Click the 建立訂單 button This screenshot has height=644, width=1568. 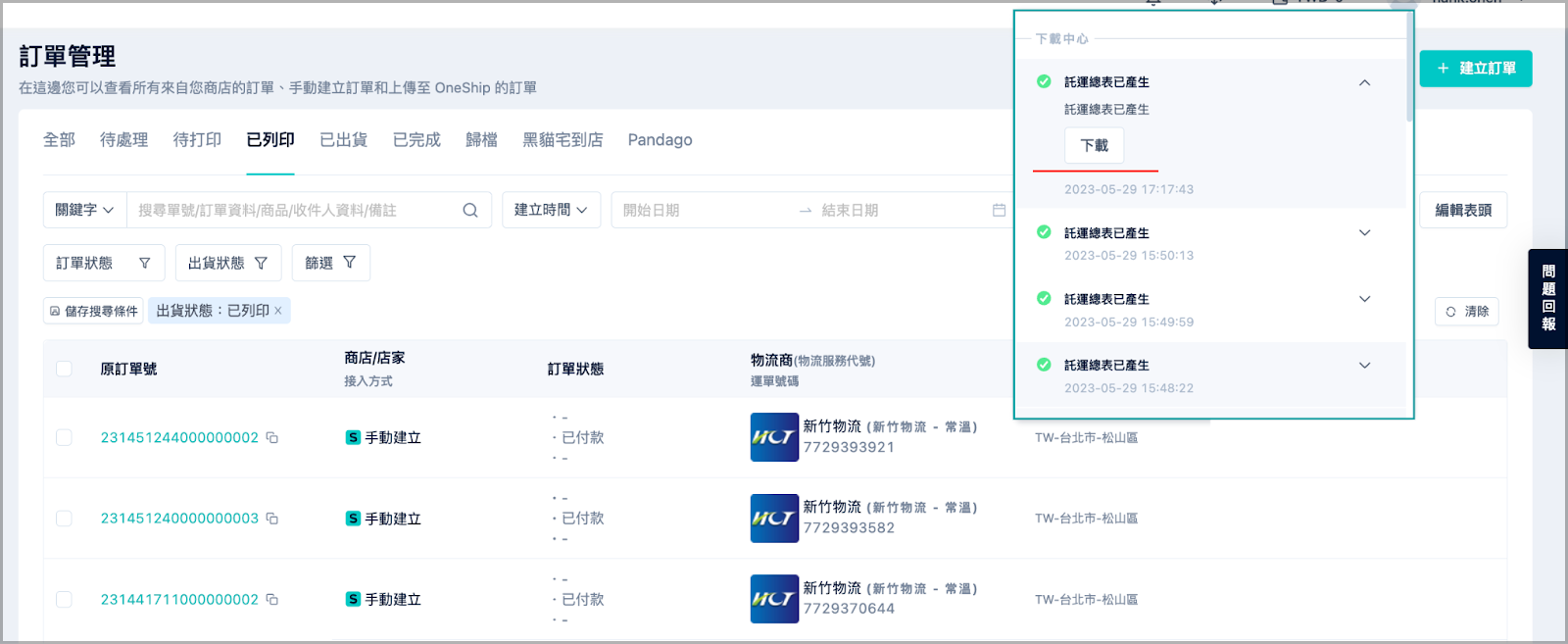tap(1475, 69)
